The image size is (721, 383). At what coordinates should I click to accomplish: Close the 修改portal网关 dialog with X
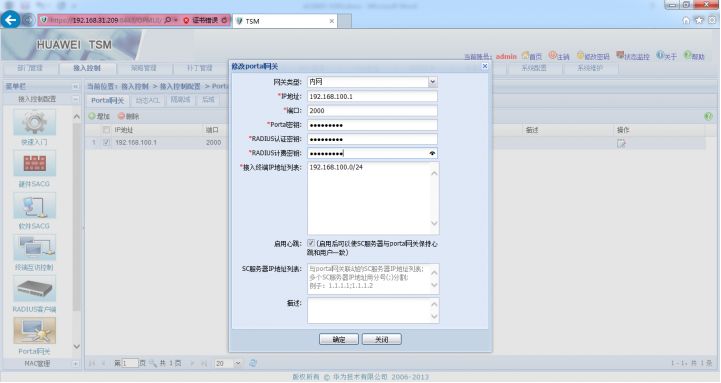click(485, 66)
